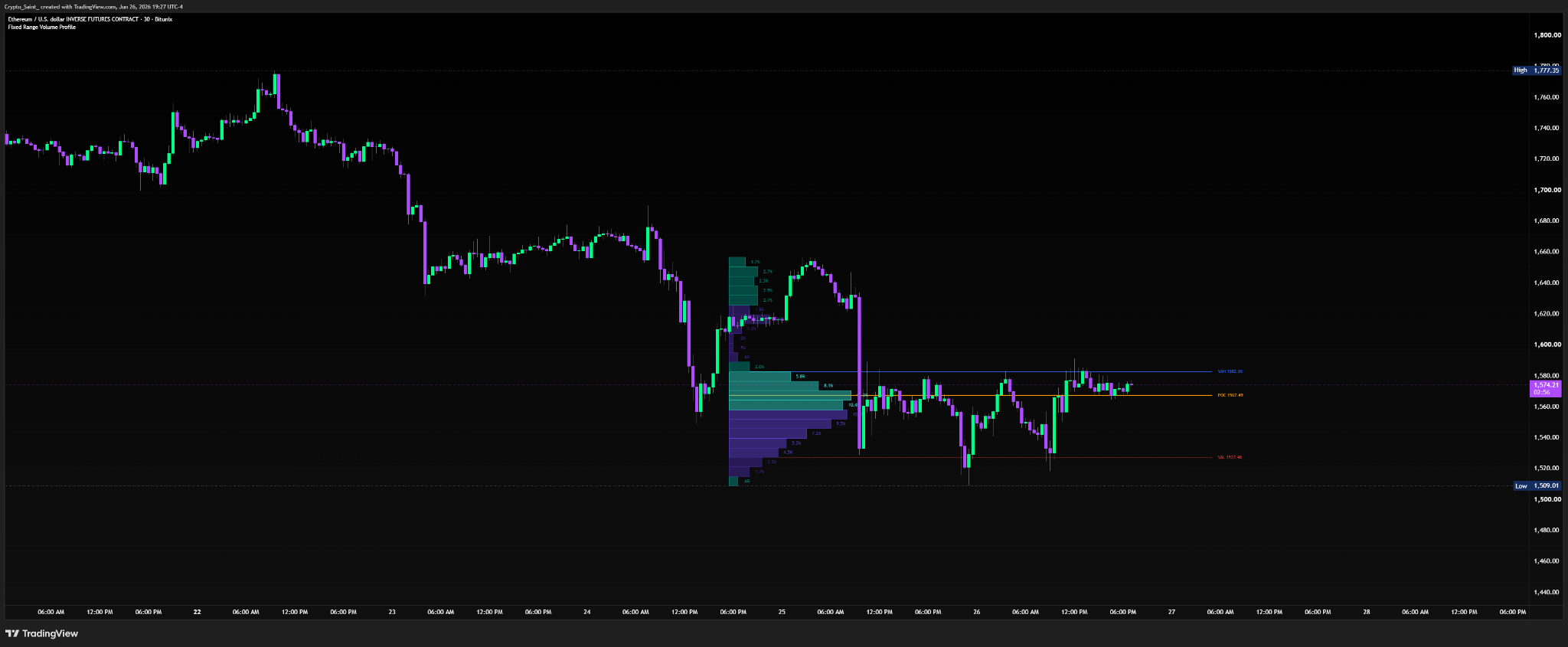
Task: Click the orange POC 1567.49 label
Action: click(x=1230, y=395)
